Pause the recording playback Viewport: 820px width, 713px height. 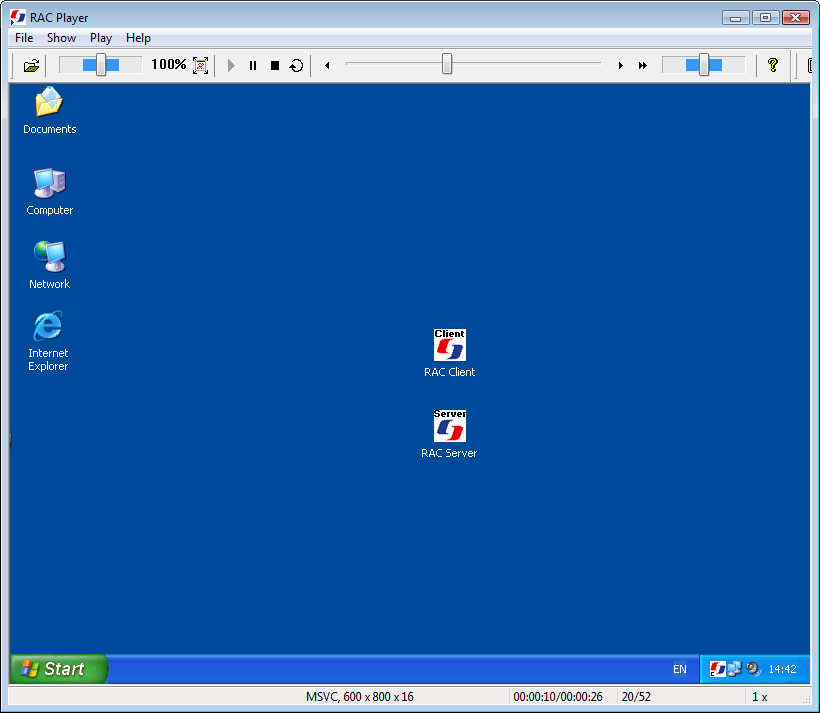coord(253,65)
